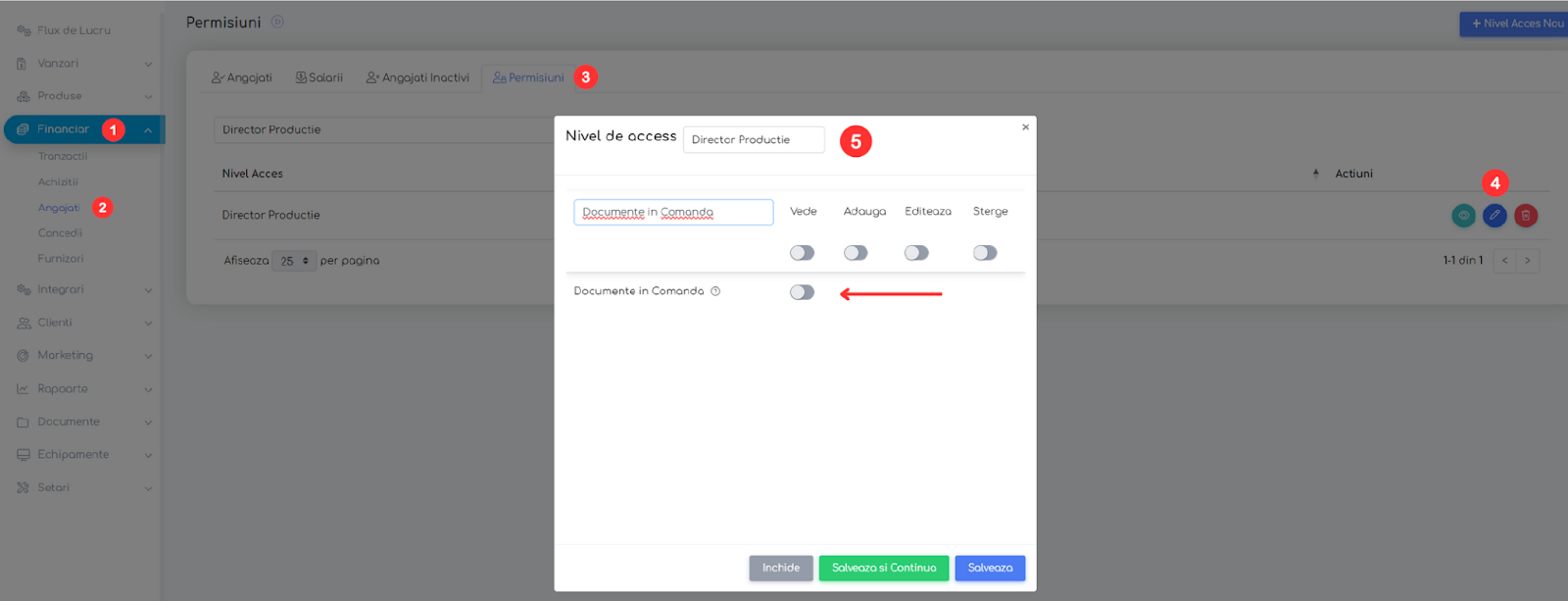The width and height of the screenshot is (1568, 601).
Task: Click the blue pencil edit icon
Action: point(1494,215)
